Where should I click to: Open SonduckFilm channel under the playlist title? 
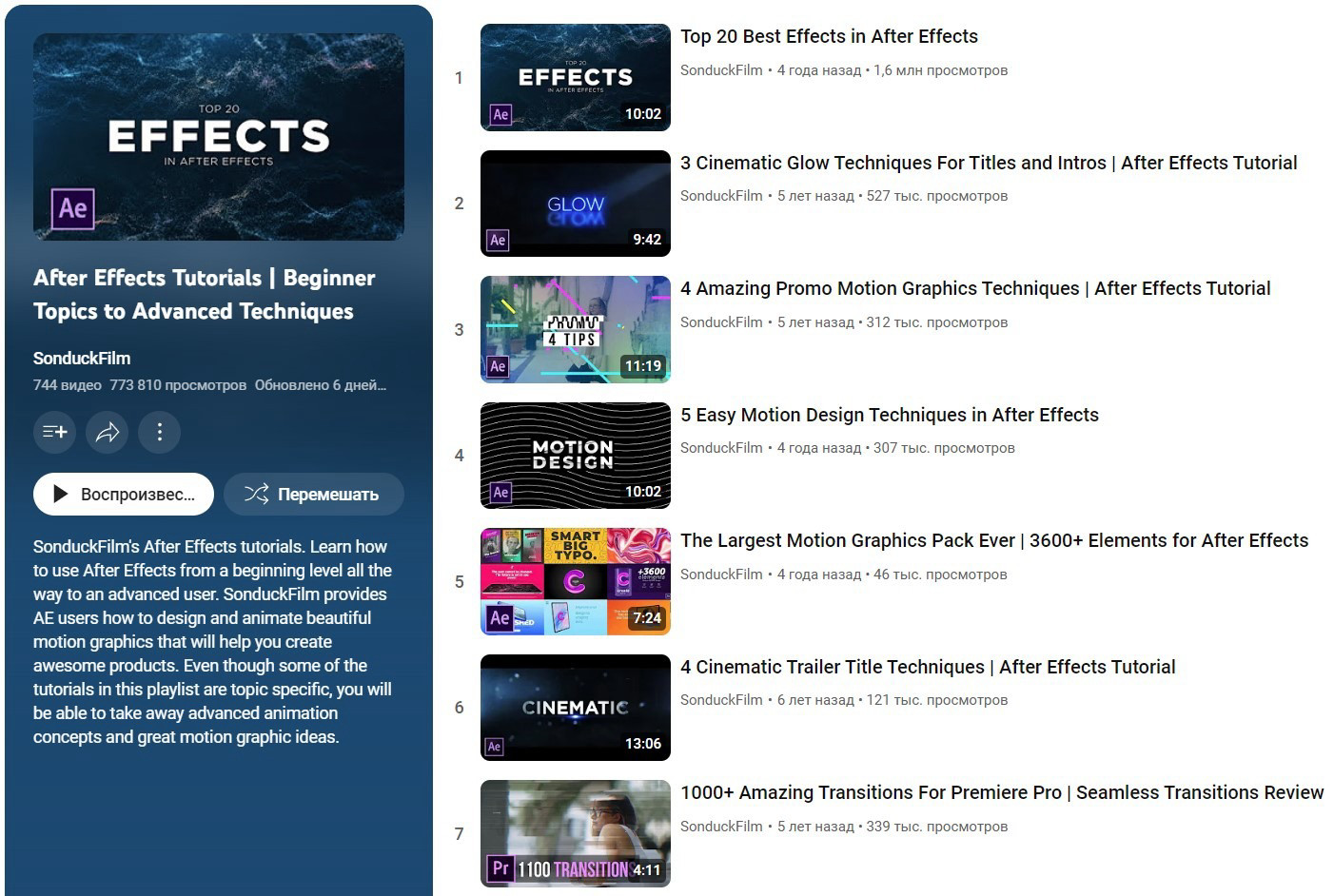[82, 359]
